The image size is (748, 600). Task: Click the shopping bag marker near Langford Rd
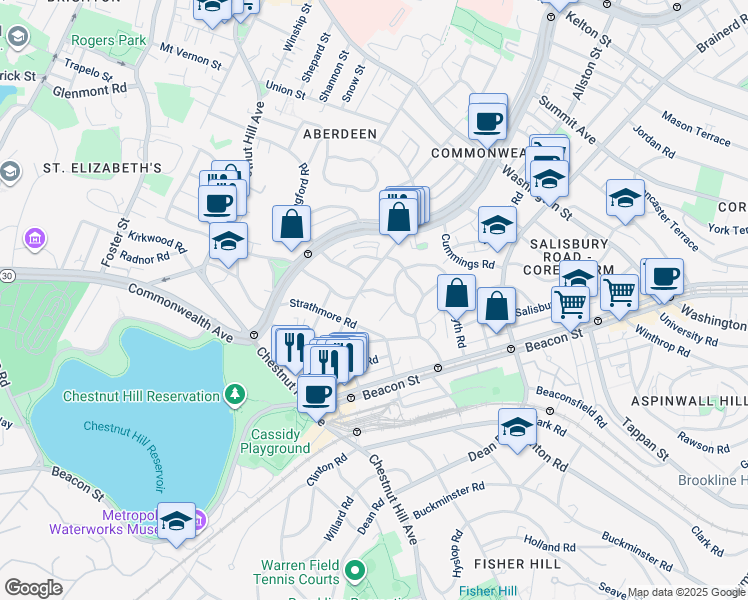(291, 225)
